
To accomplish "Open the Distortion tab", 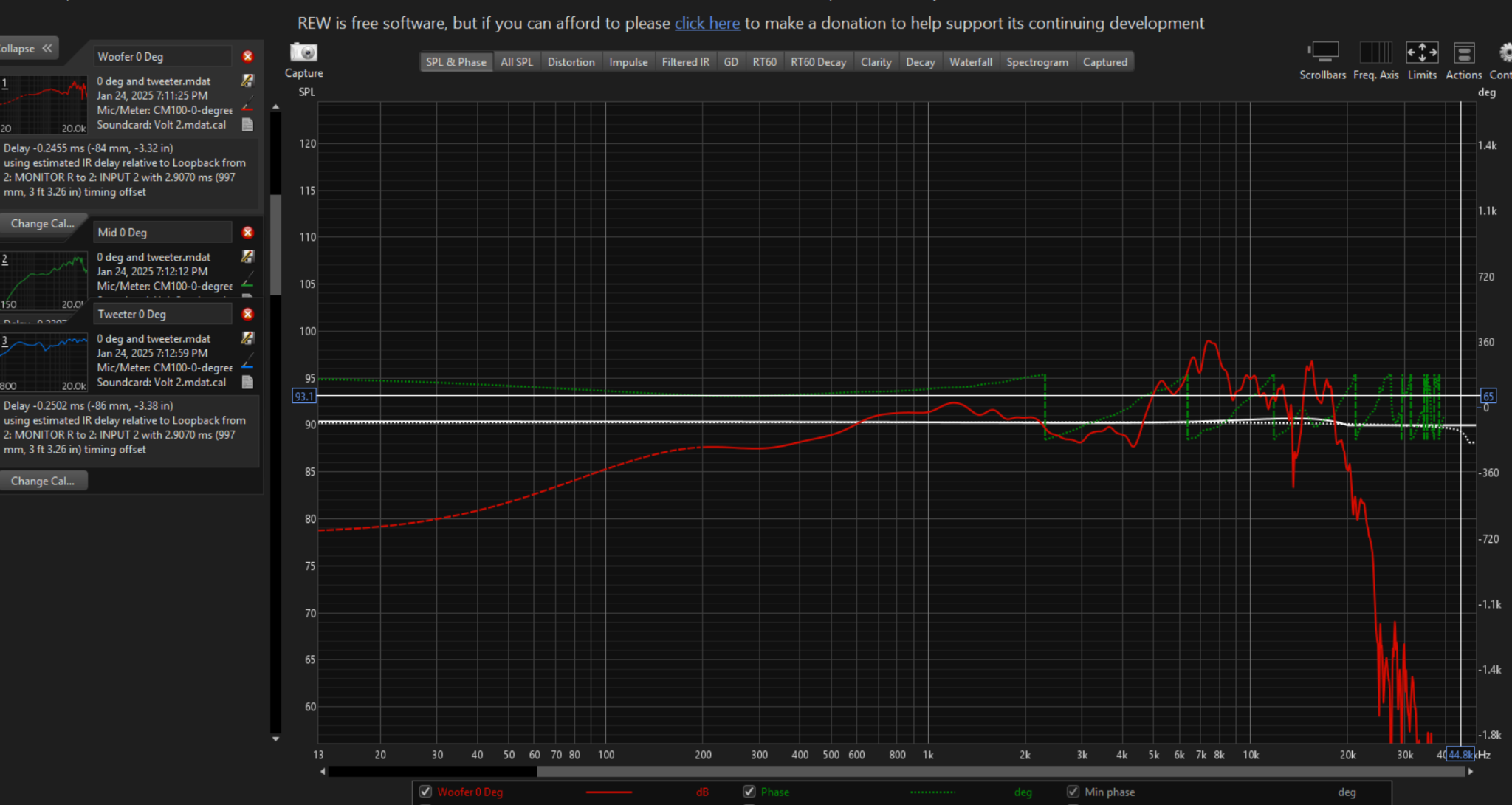I will pos(571,62).
